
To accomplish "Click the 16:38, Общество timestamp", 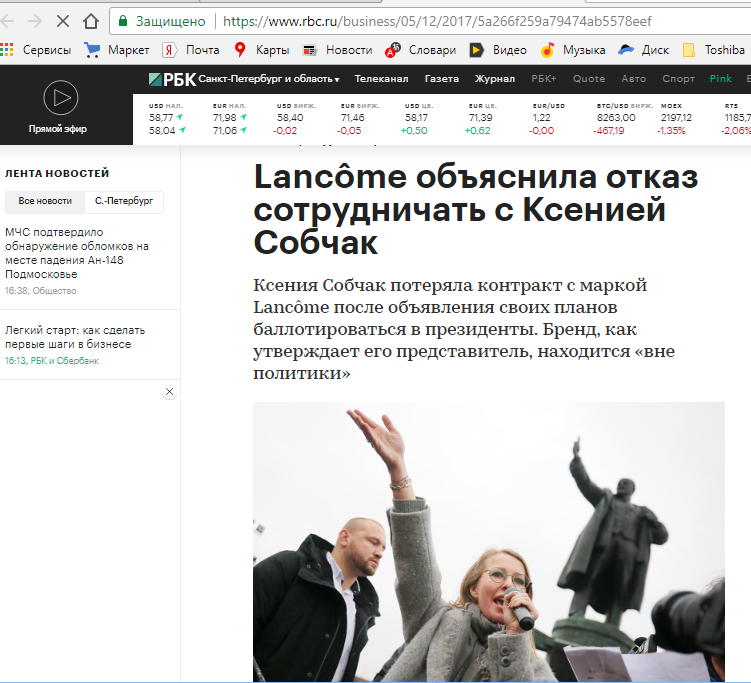I will 41,291.
